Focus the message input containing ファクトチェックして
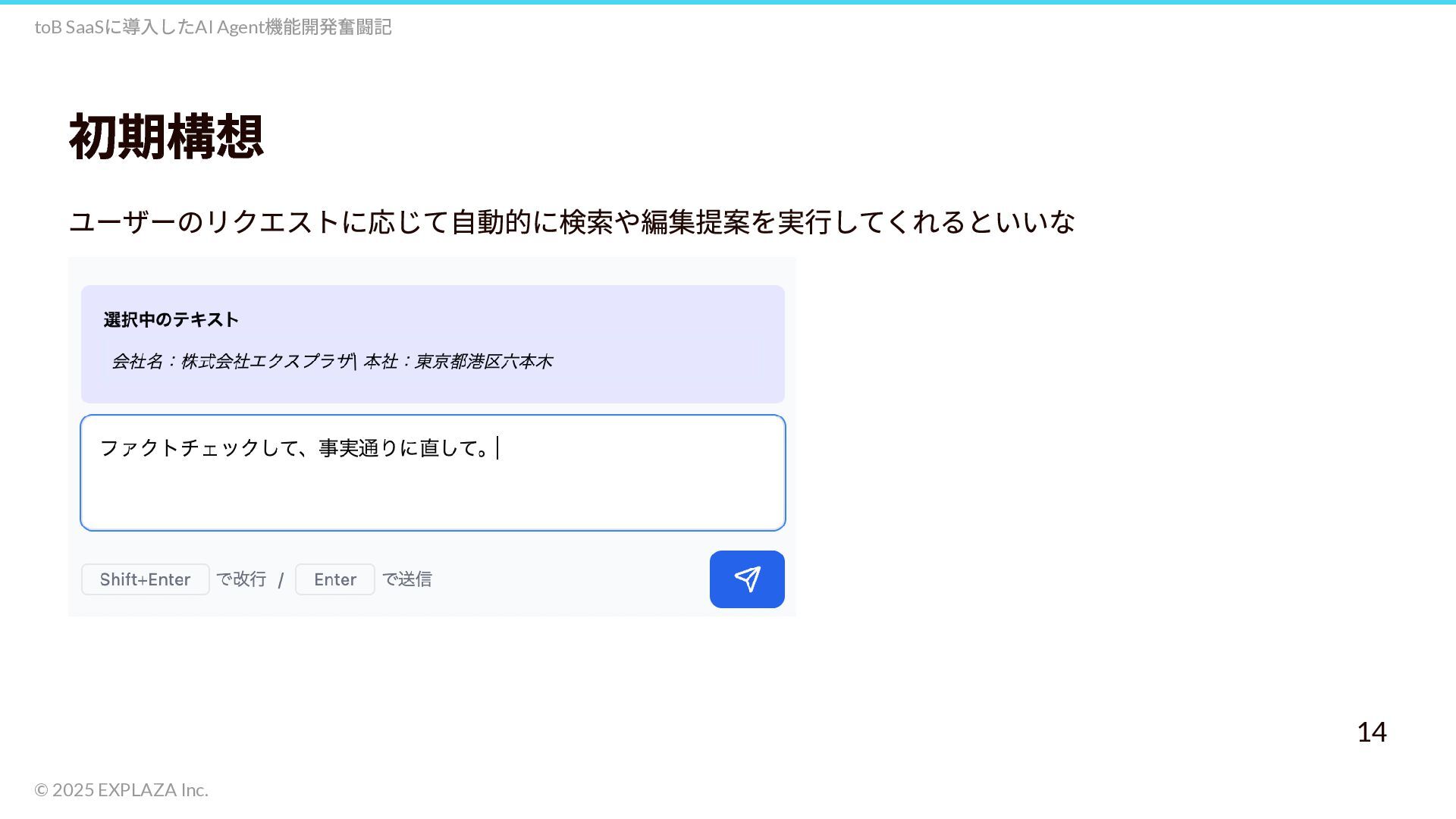The height and width of the screenshot is (819, 1456). [x=433, y=472]
